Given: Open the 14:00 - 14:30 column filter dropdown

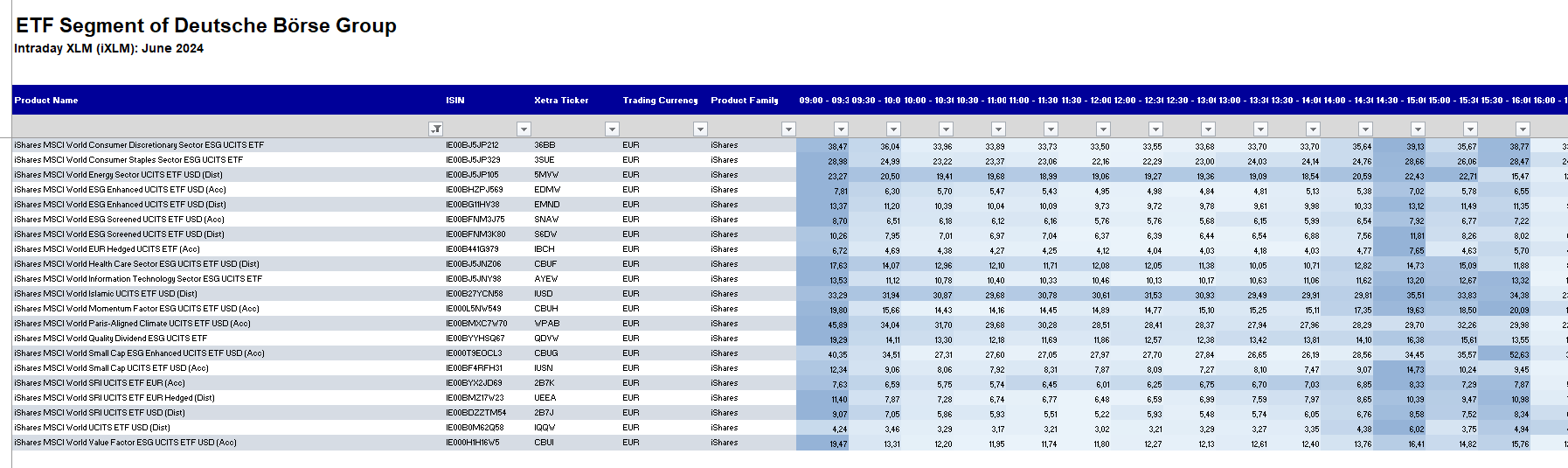Looking at the screenshot, I should click(1365, 129).
